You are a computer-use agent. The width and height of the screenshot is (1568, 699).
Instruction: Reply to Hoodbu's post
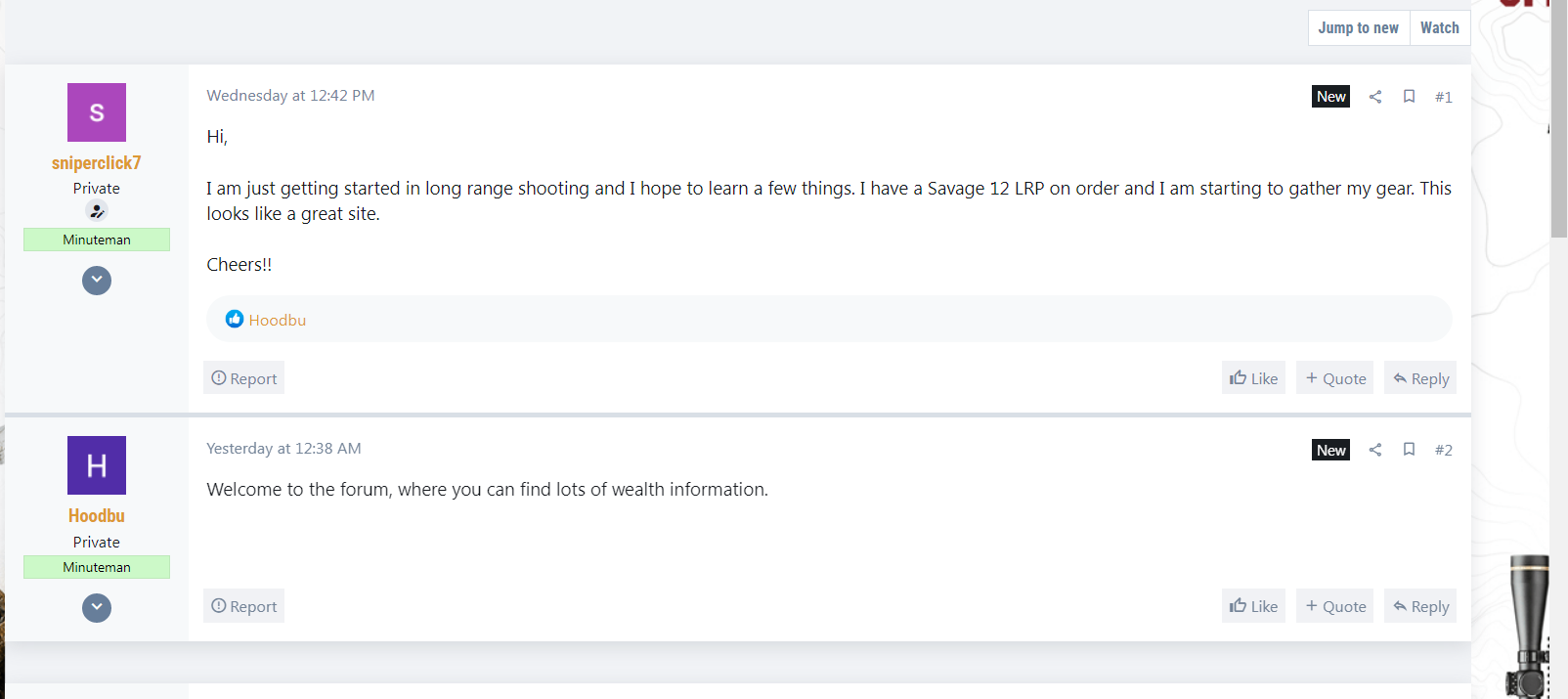pyautogui.click(x=1420, y=606)
